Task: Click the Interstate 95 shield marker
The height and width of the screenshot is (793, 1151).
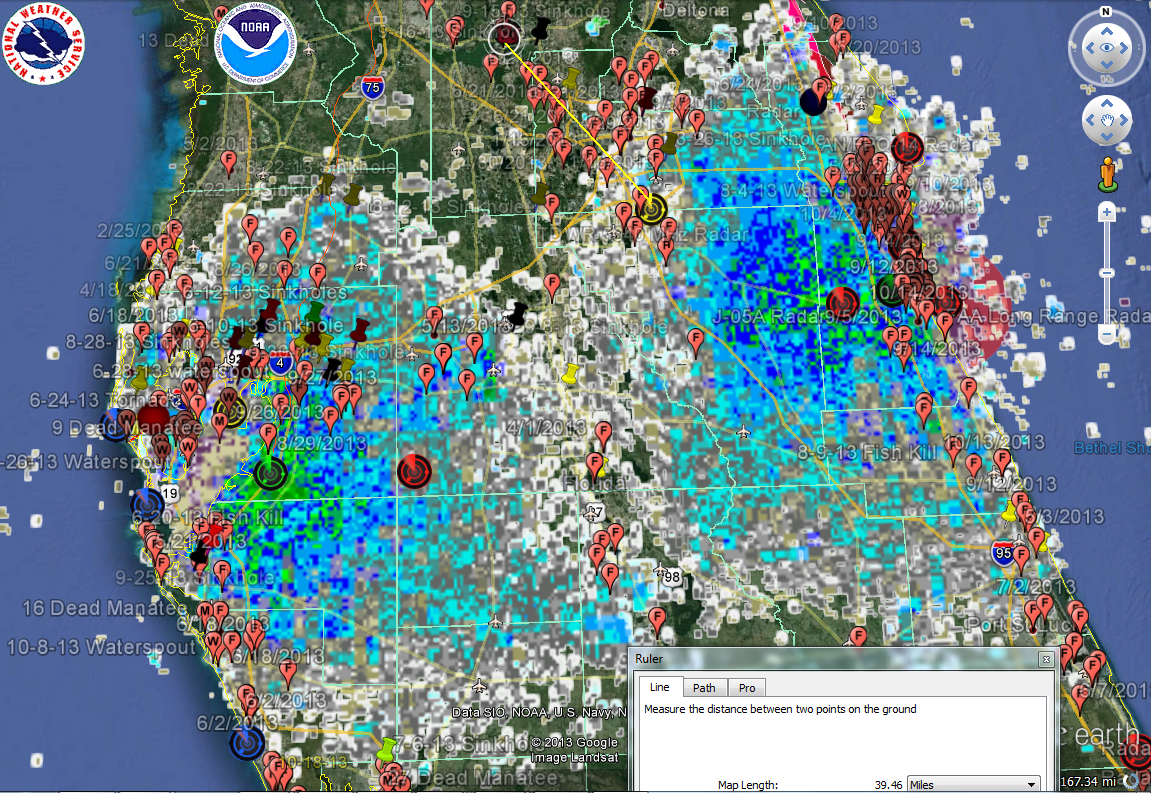Action: [1003, 551]
